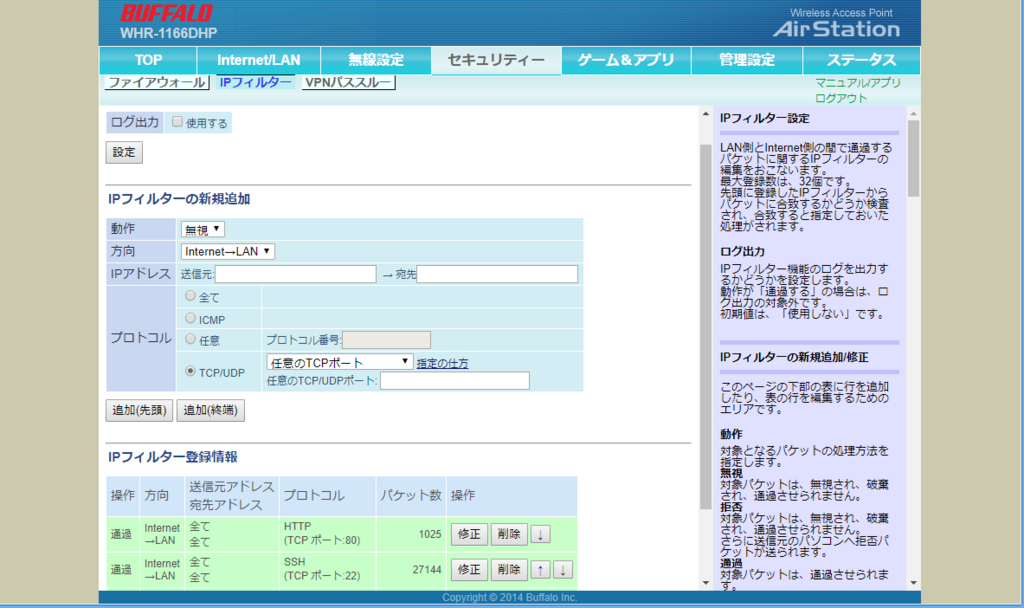The width and height of the screenshot is (1024, 608).
Task: Open the TOP tab
Action: 148,60
